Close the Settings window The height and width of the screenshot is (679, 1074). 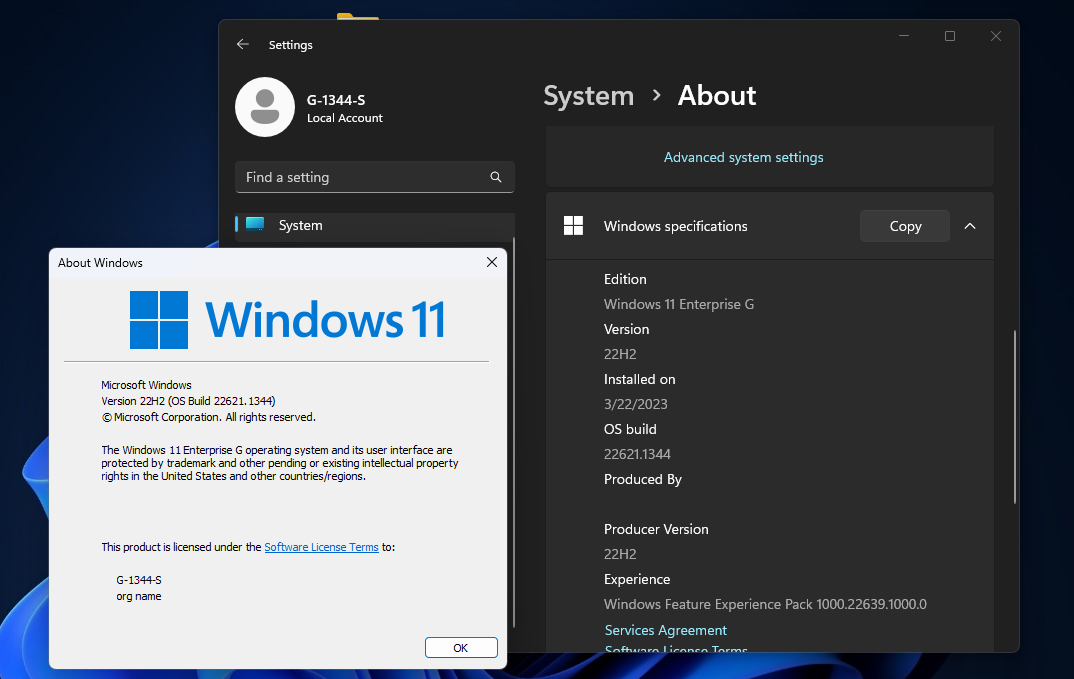point(996,36)
